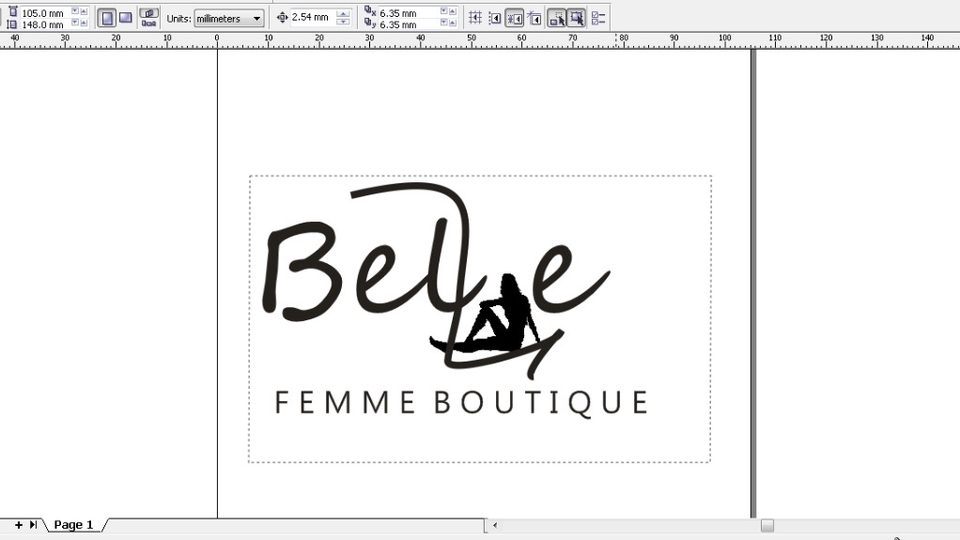Switch to Page 1 tab

tap(73, 525)
